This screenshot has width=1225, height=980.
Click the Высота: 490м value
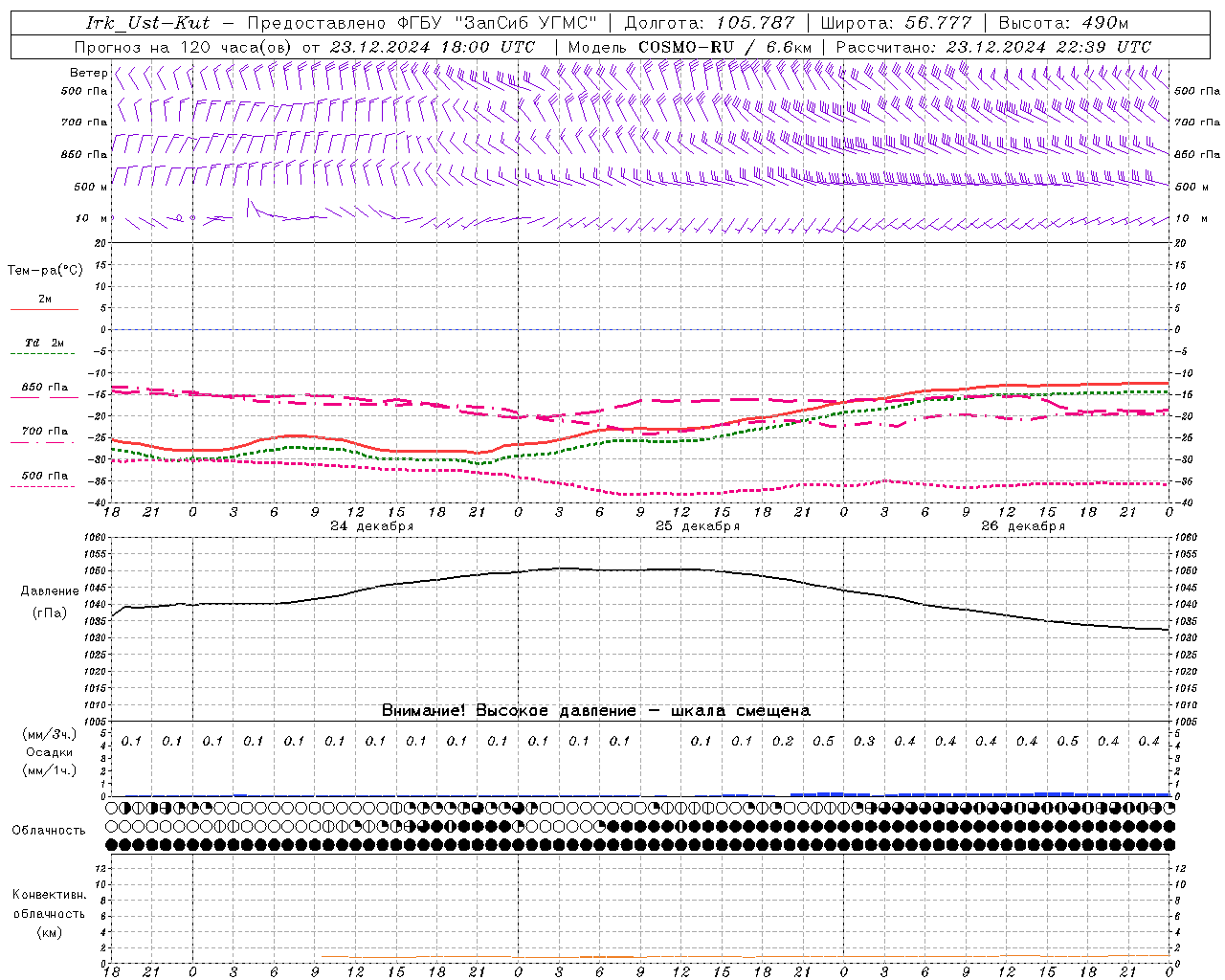(x=1063, y=23)
